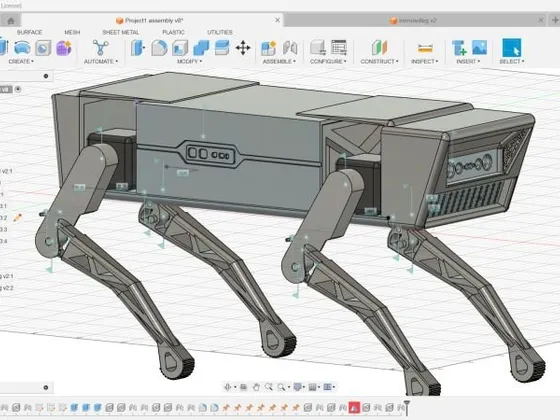Click the Insert Derive icon
This screenshot has height=420, width=560.
tap(459, 48)
